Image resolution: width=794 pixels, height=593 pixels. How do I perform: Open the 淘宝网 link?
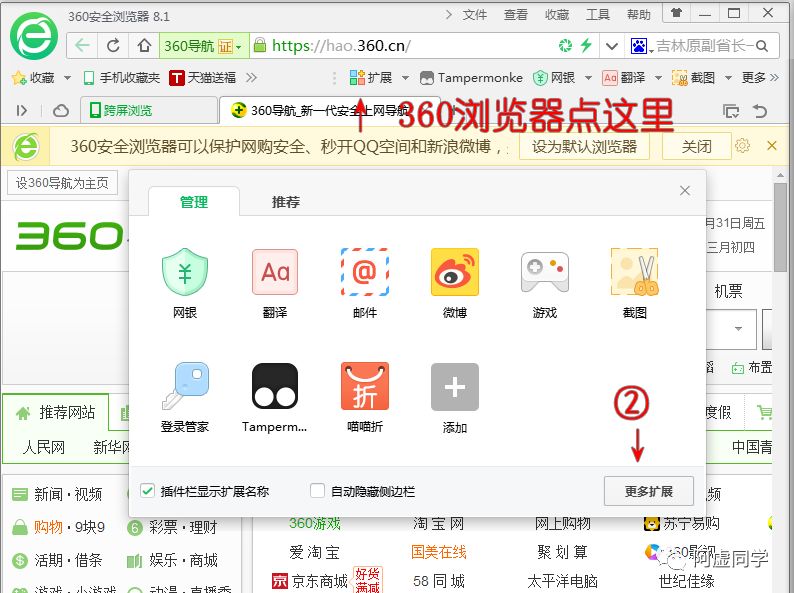(x=439, y=524)
